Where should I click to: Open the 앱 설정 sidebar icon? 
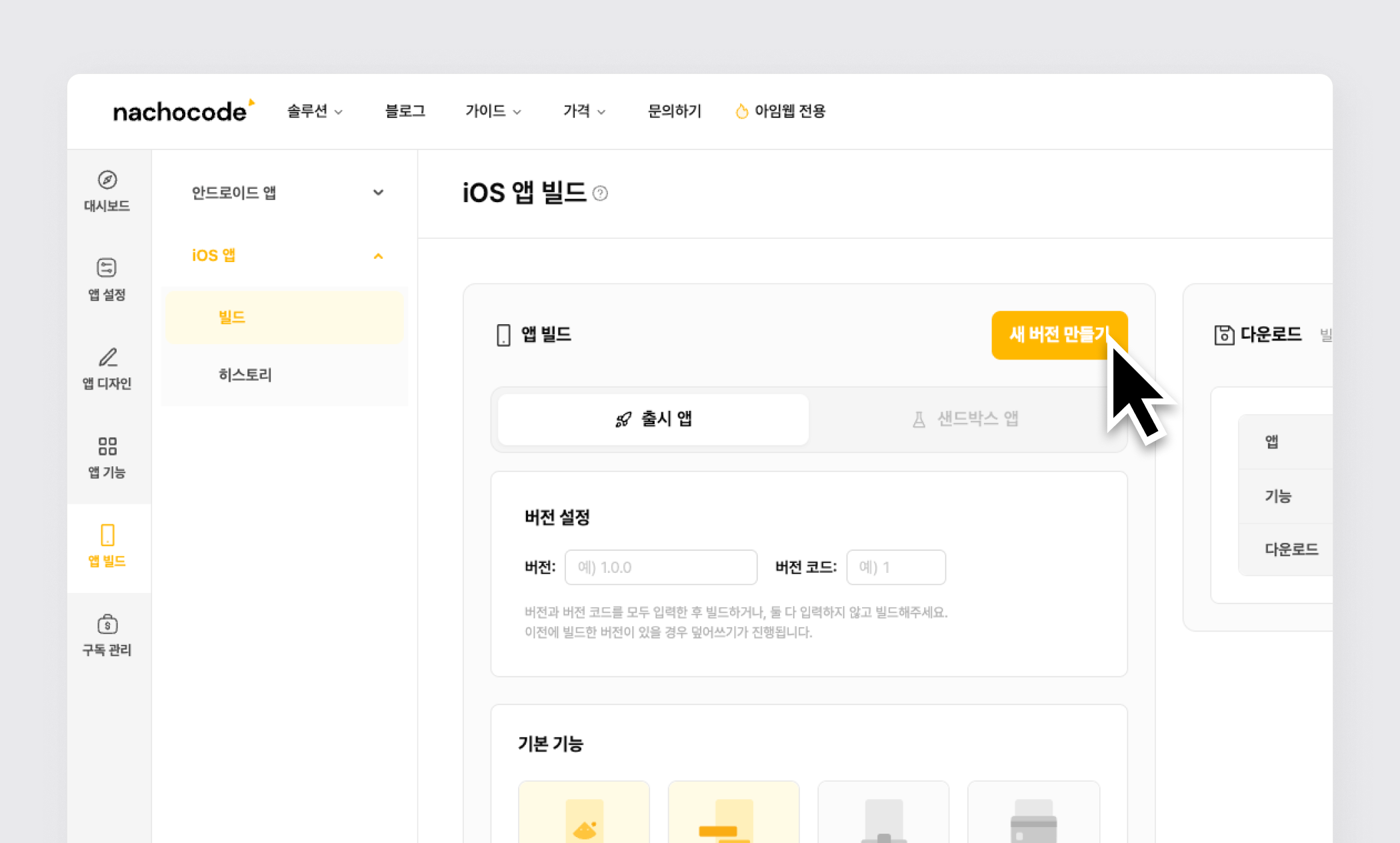click(x=107, y=268)
